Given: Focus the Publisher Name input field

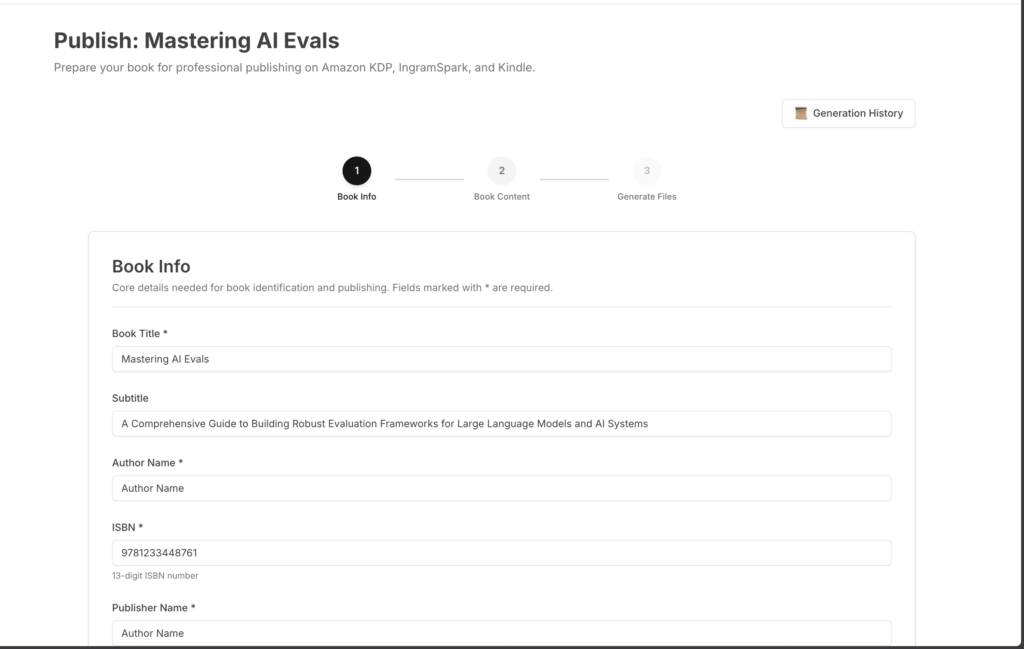Looking at the screenshot, I should [501, 633].
